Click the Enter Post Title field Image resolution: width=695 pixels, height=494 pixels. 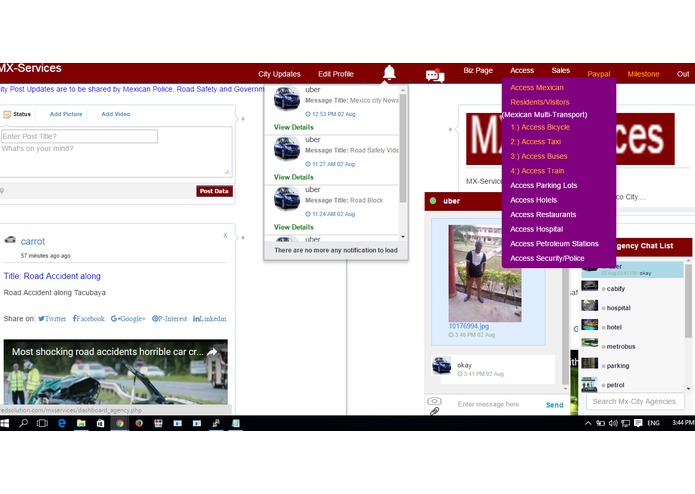click(x=79, y=136)
